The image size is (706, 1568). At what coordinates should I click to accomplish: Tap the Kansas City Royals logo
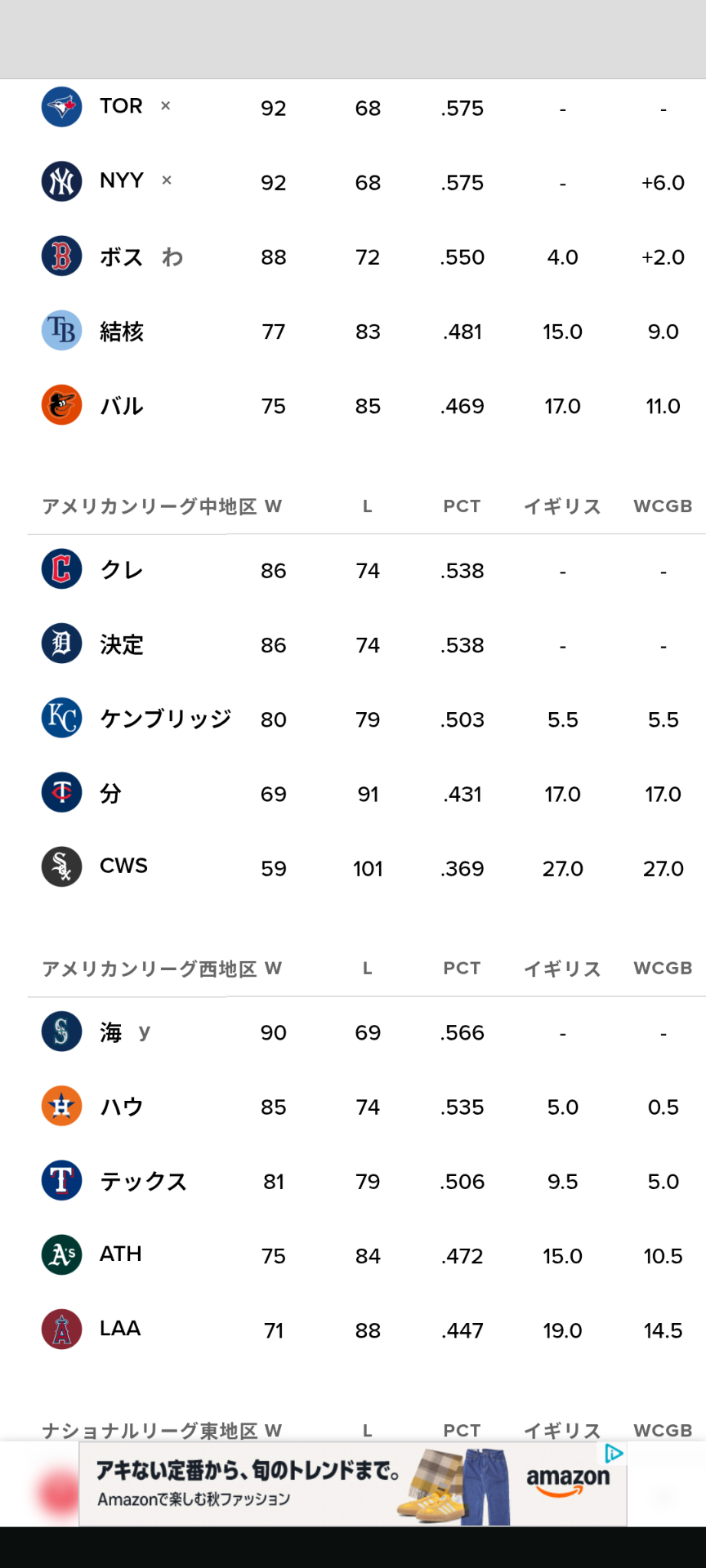(x=61, y=718)
